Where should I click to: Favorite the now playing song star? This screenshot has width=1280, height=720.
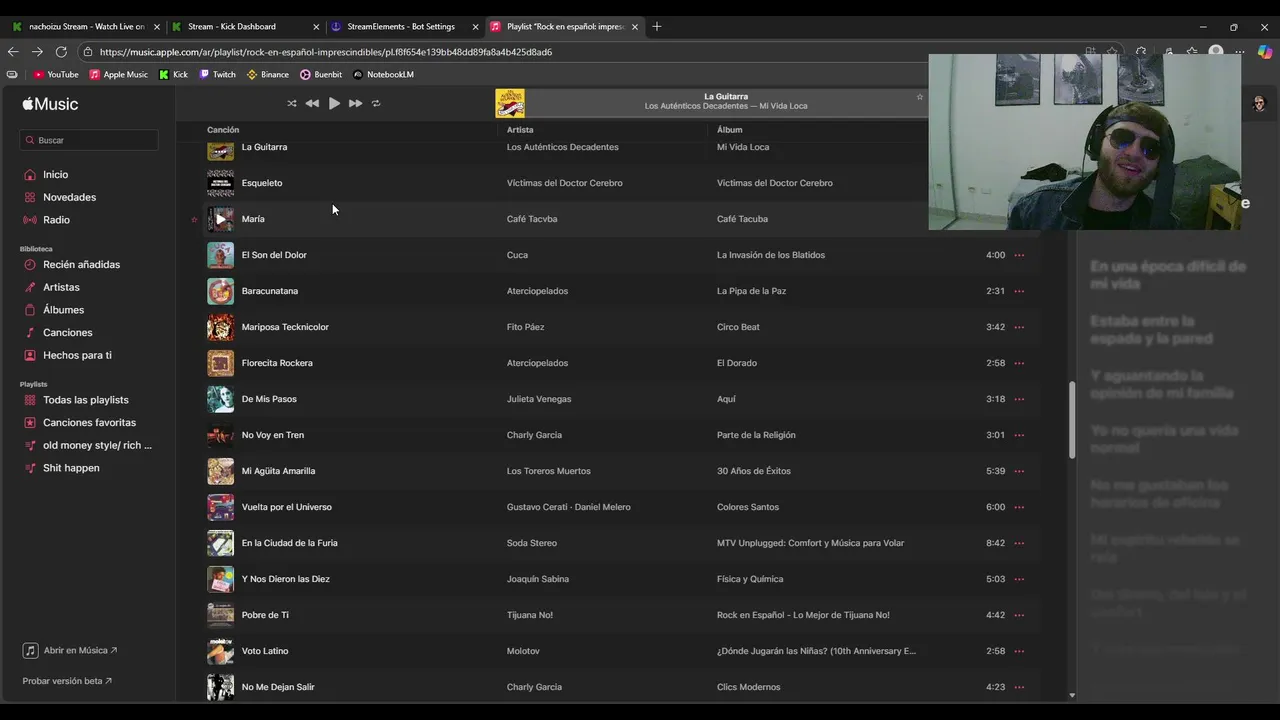point(920,97)
